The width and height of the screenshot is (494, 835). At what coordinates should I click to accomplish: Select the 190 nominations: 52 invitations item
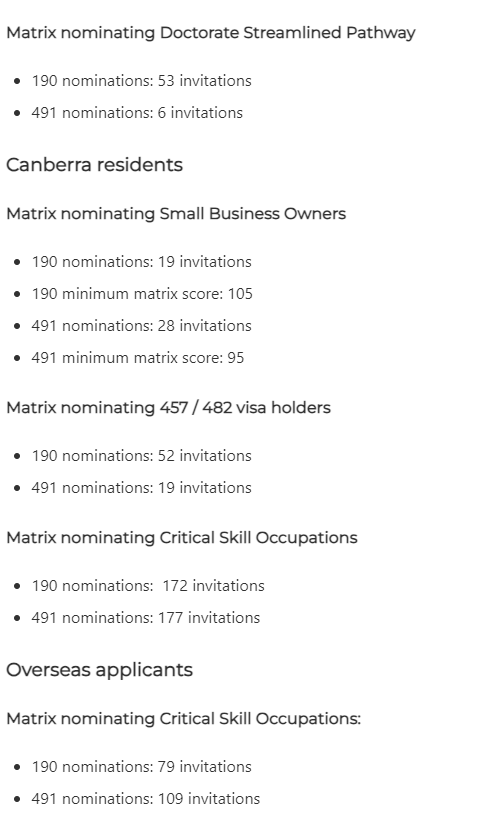[142, 455]
